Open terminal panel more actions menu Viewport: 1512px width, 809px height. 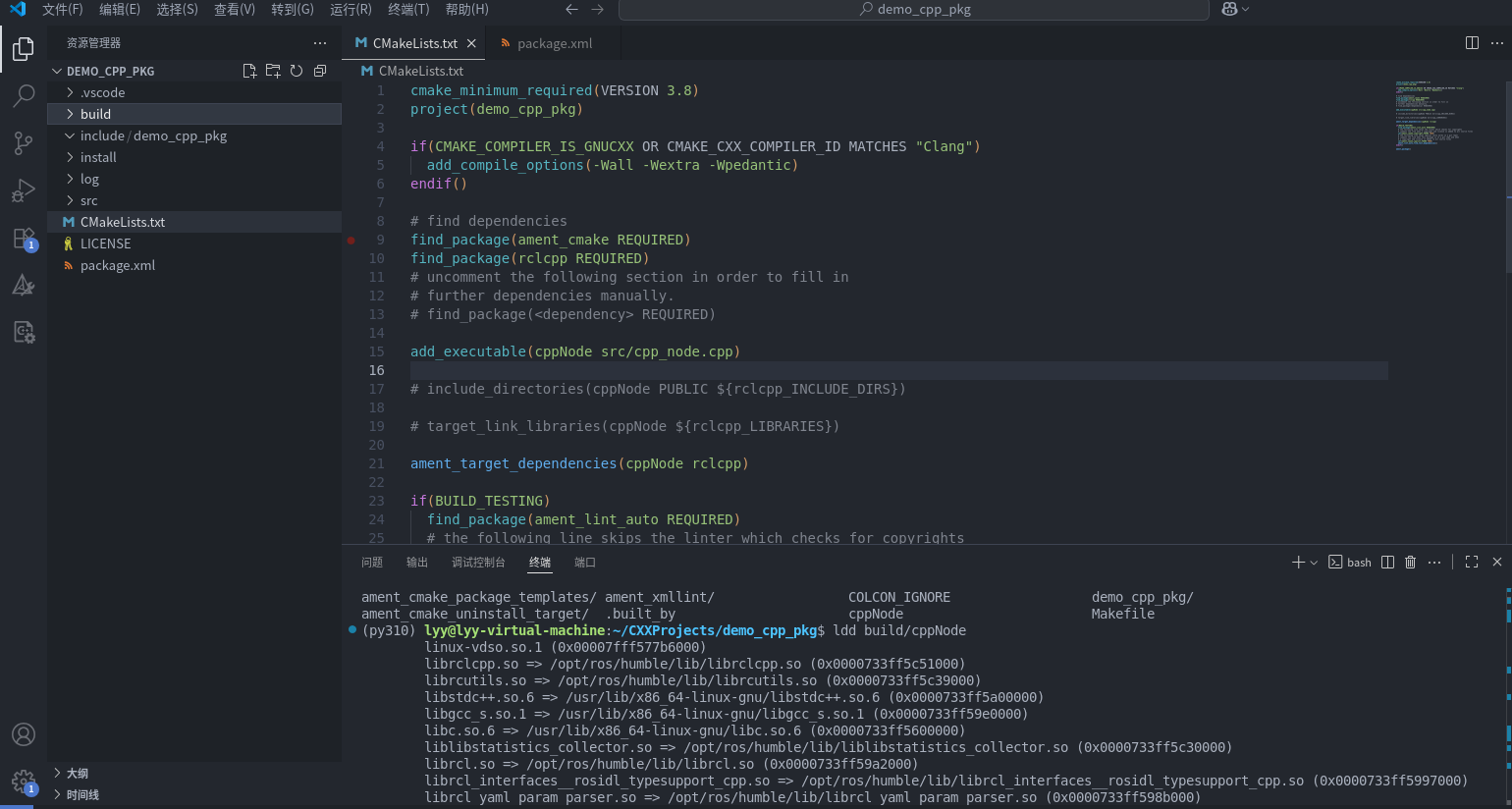point(1434,562)
